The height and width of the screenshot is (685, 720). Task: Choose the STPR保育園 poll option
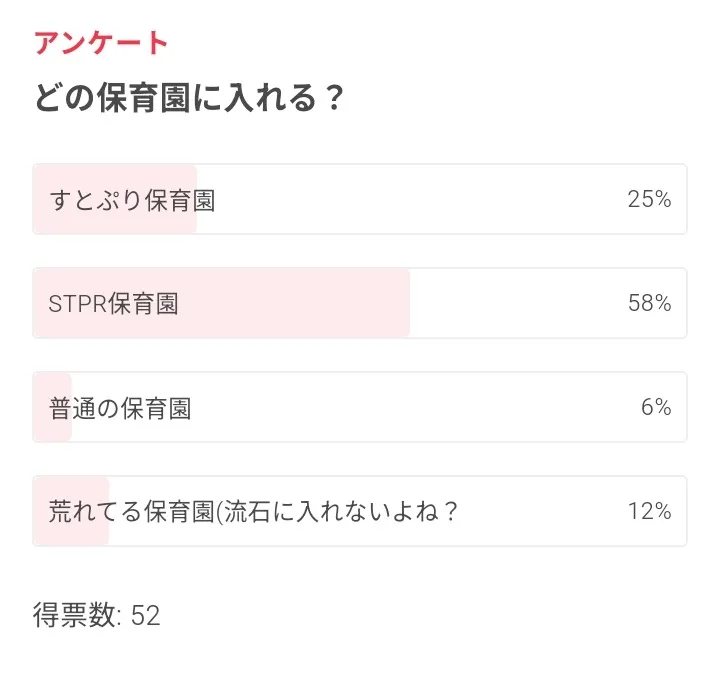click(x=114, y=304)
